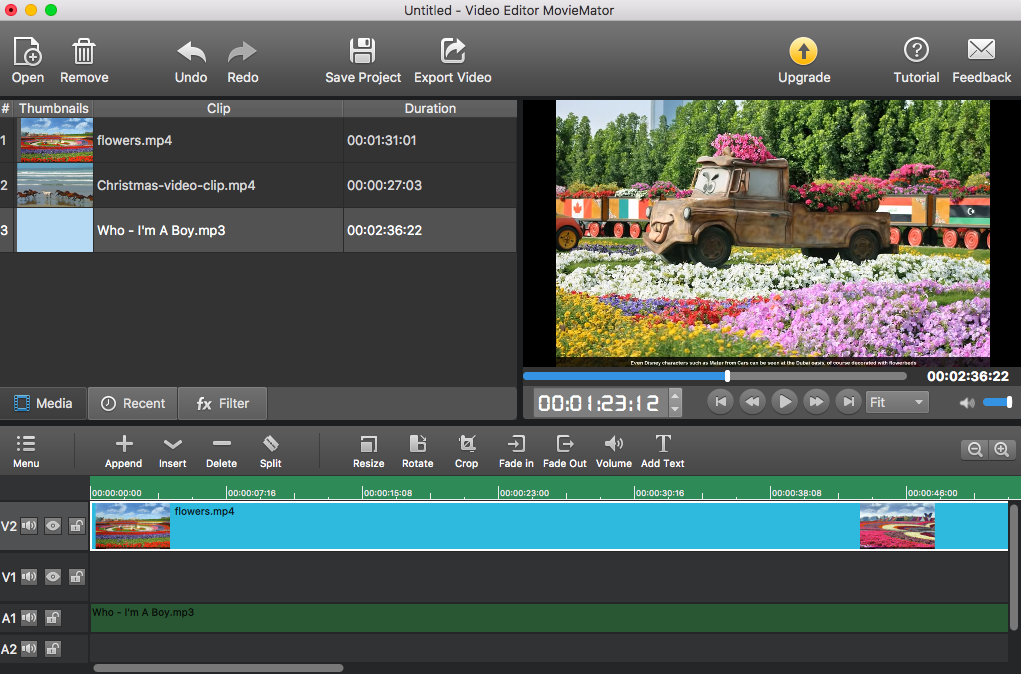Select the Add Text tool
1021x674 pixels.
pos(662,451)
